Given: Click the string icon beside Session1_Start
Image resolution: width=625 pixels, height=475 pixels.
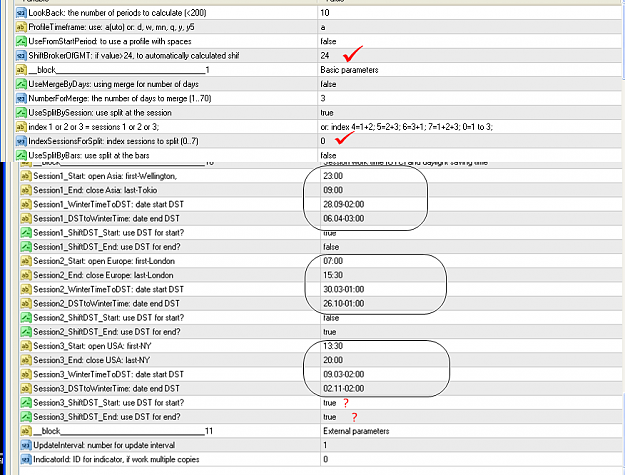Looking at the screenshot, I should [x=26, y=176].
